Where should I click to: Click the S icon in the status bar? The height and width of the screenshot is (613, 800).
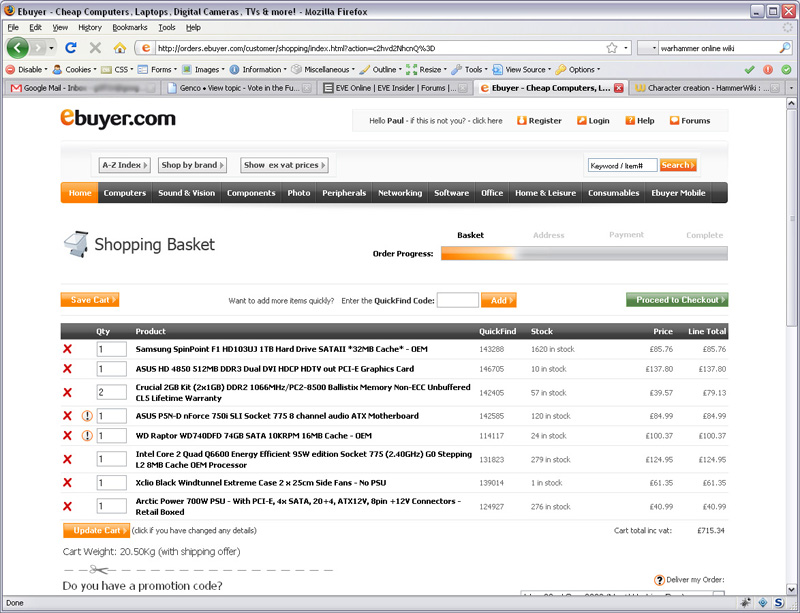[779, 603]
